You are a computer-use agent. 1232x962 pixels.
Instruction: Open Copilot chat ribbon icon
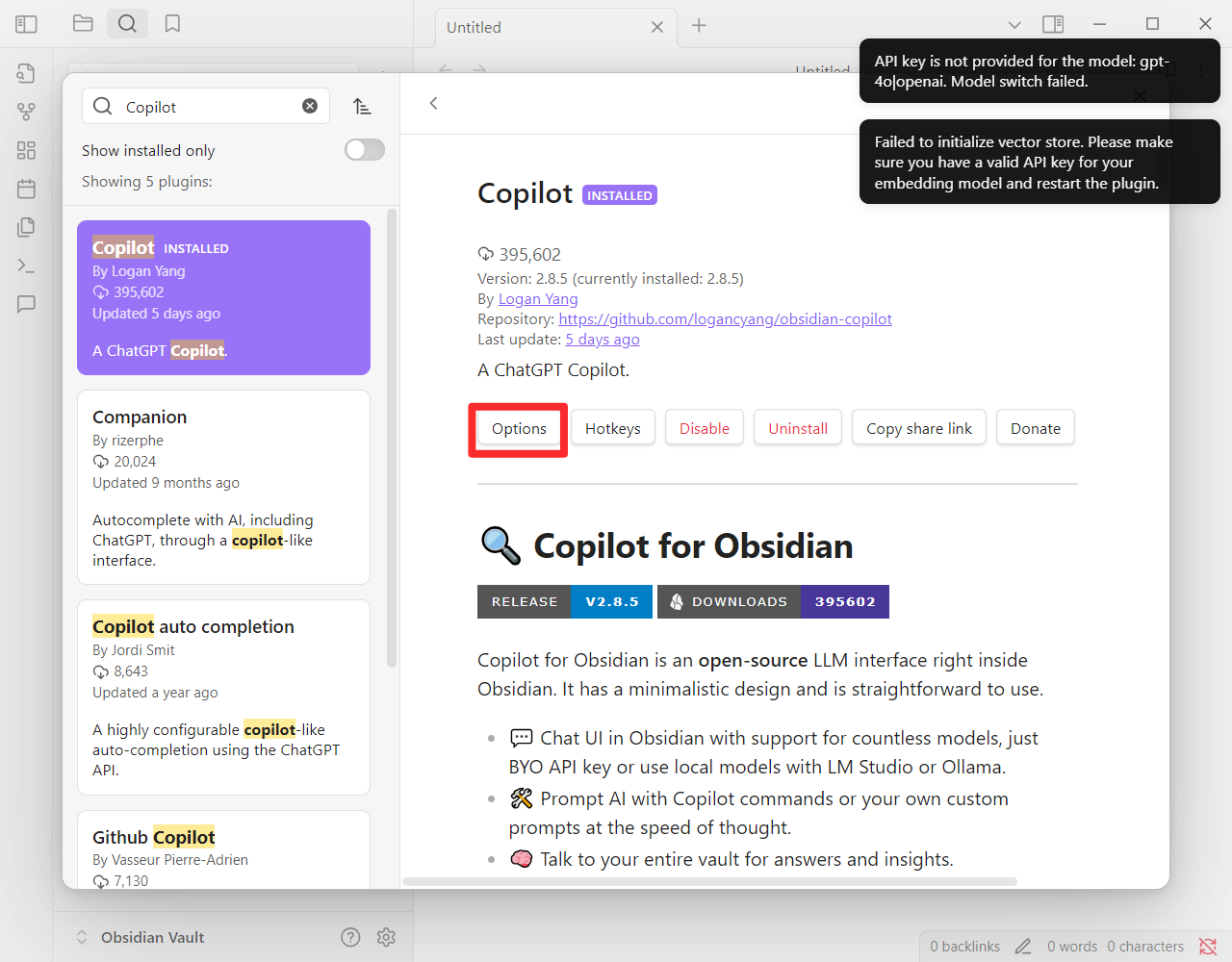26,304
